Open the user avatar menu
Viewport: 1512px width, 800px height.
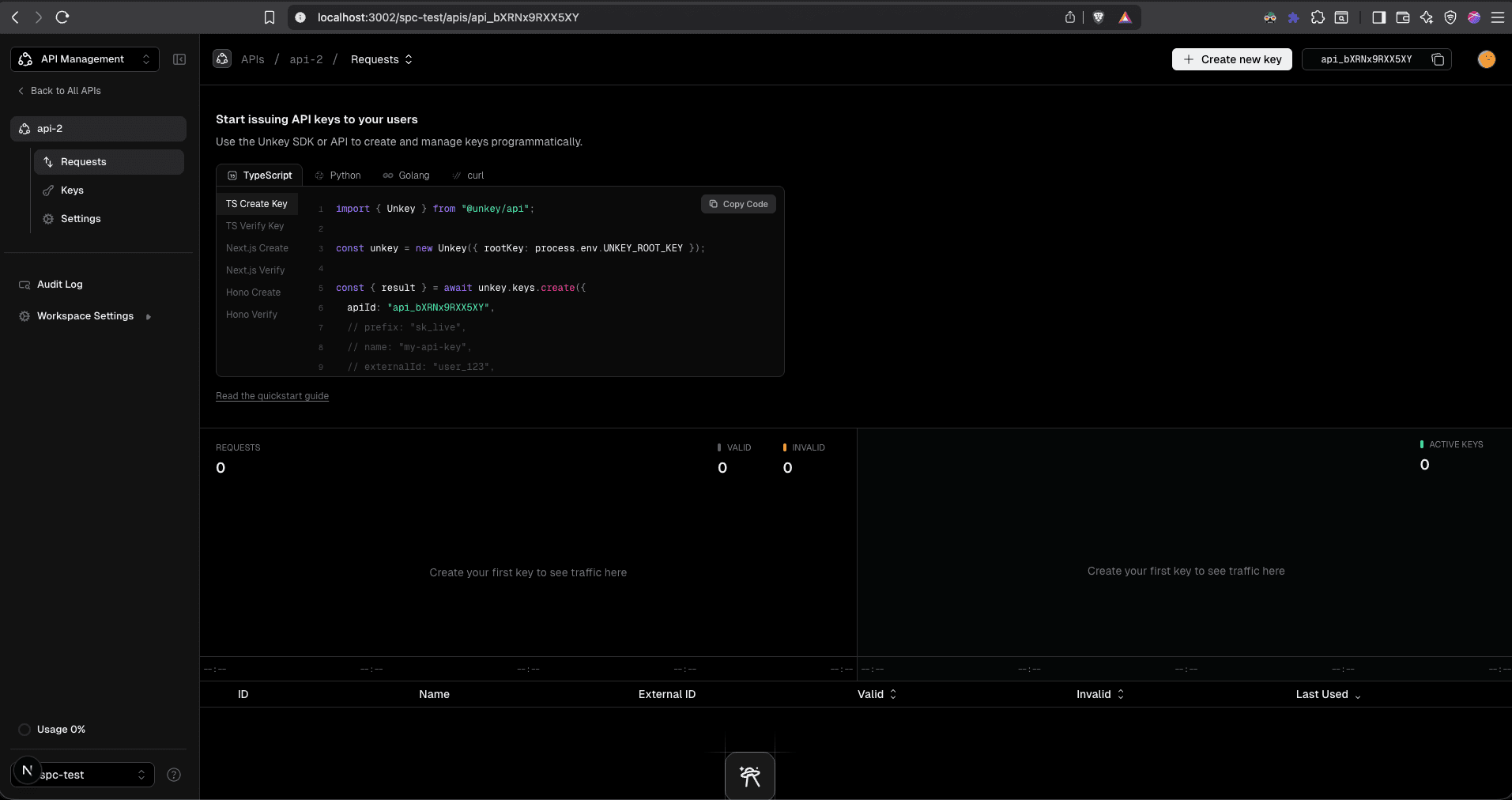coord(1487,59)
